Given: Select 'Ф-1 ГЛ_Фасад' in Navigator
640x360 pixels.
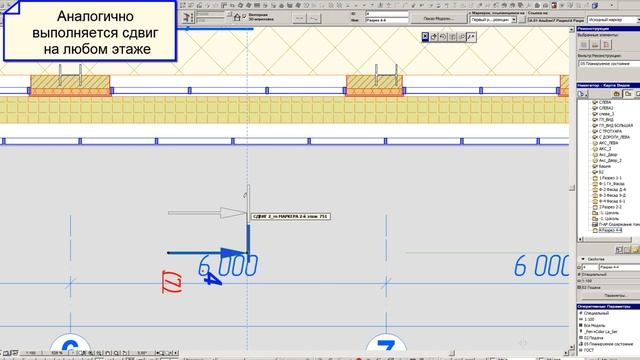Looking at the screenshot, I should 611,184.
